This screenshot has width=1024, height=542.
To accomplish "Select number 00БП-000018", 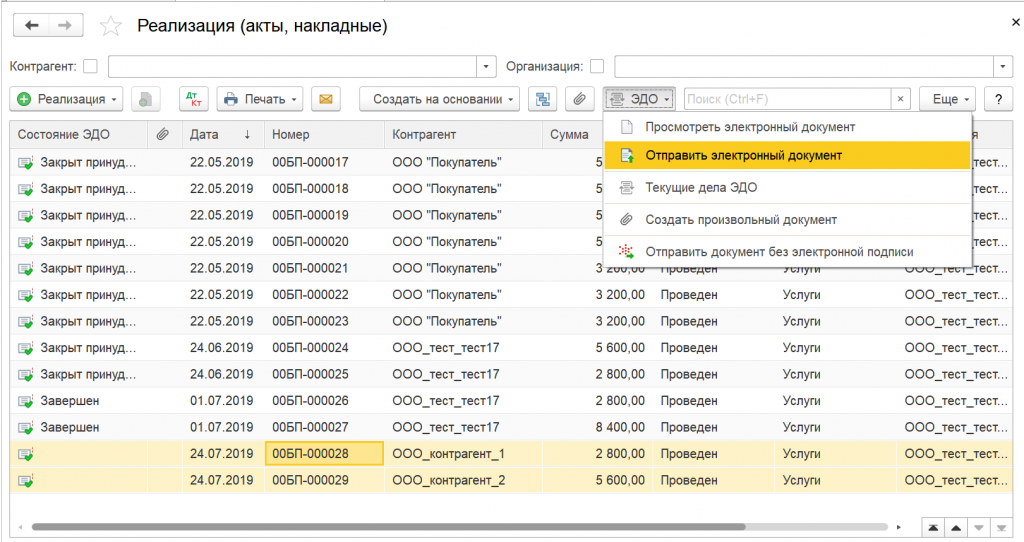I will (x=310, y=189).
